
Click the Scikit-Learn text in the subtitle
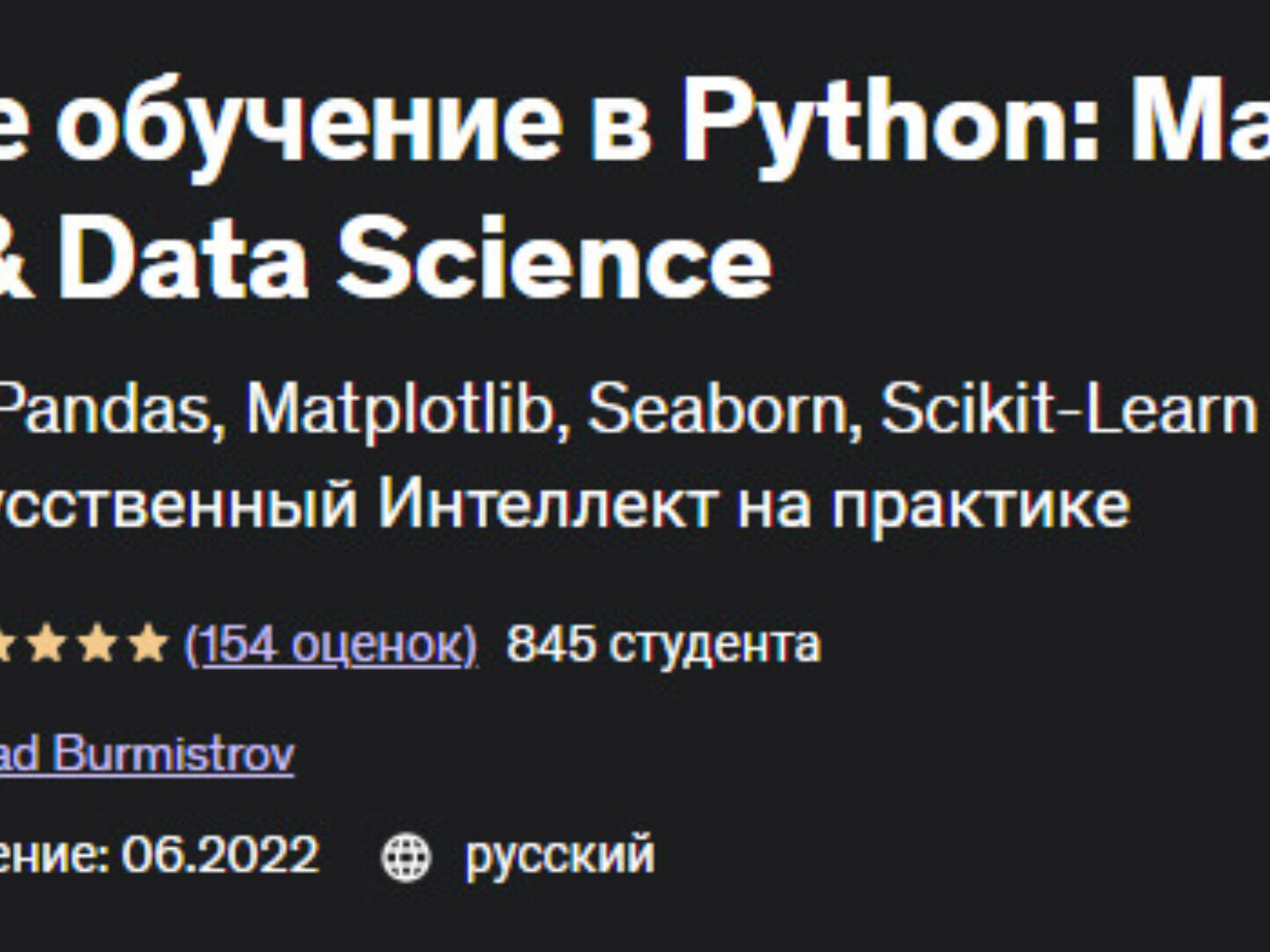click(x=1068, y=410)
